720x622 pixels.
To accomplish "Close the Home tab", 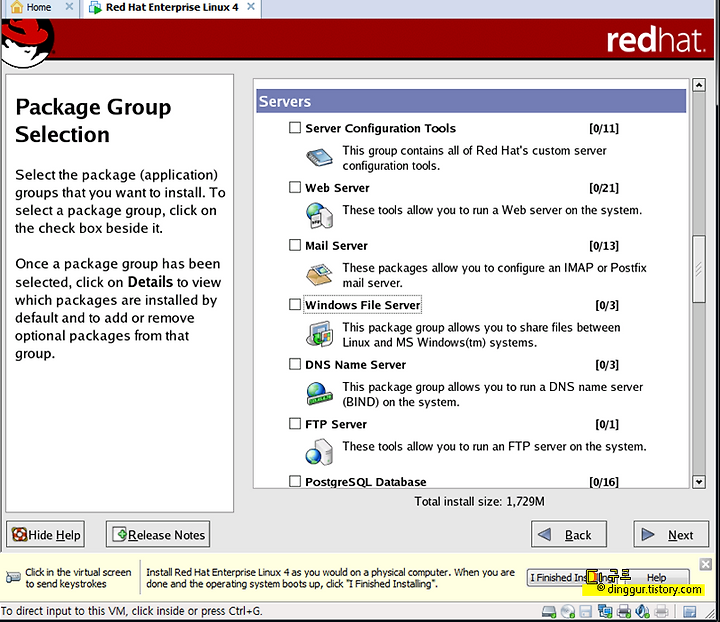I will pyautogui.click(x=69, y=6).
